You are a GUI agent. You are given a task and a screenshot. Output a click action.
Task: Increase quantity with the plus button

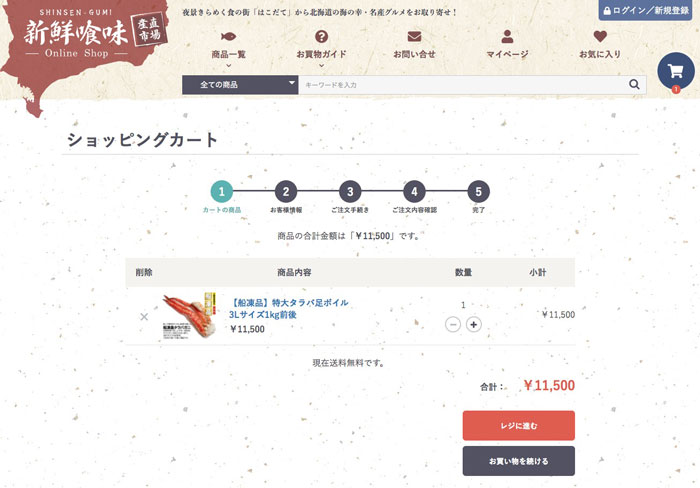474,325
